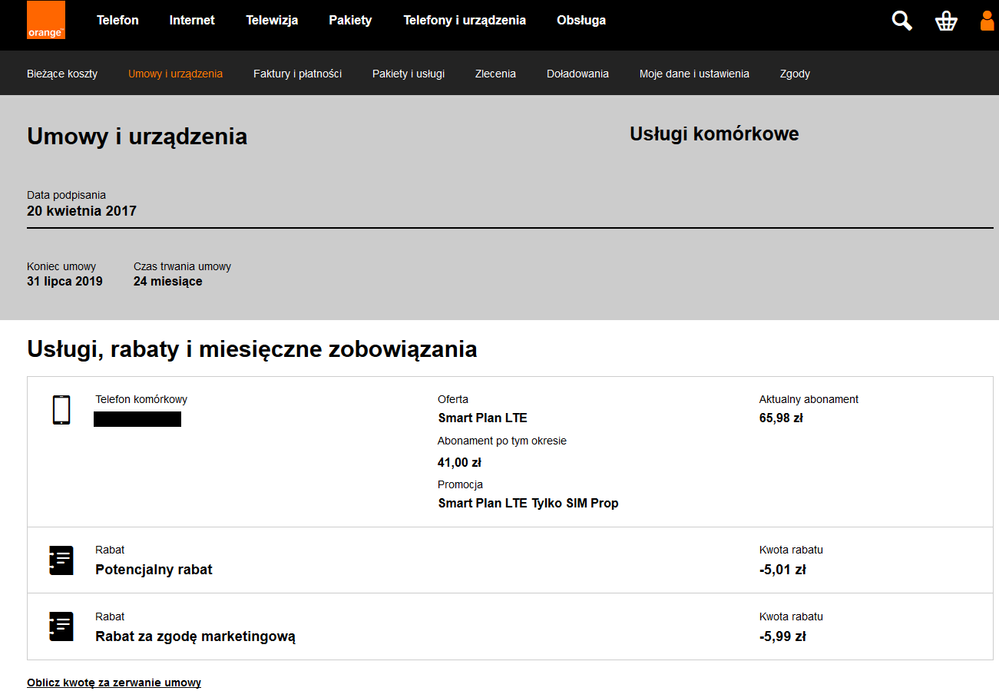Open the search magnifier icon
Viewport: 999px width, 697px height.
(x=902, y=20)
